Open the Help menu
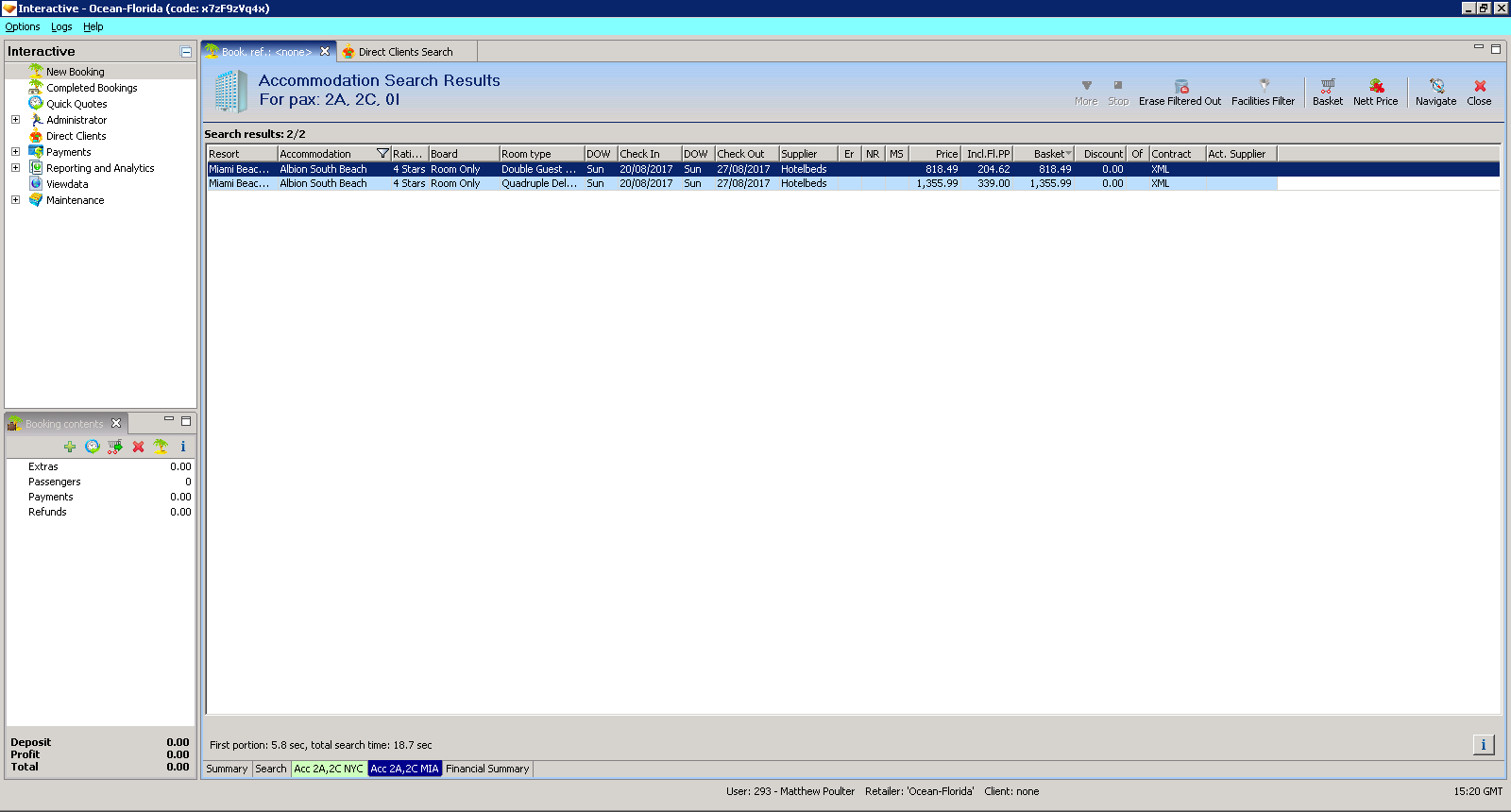1511x812 pixels. tap(93, 26)
